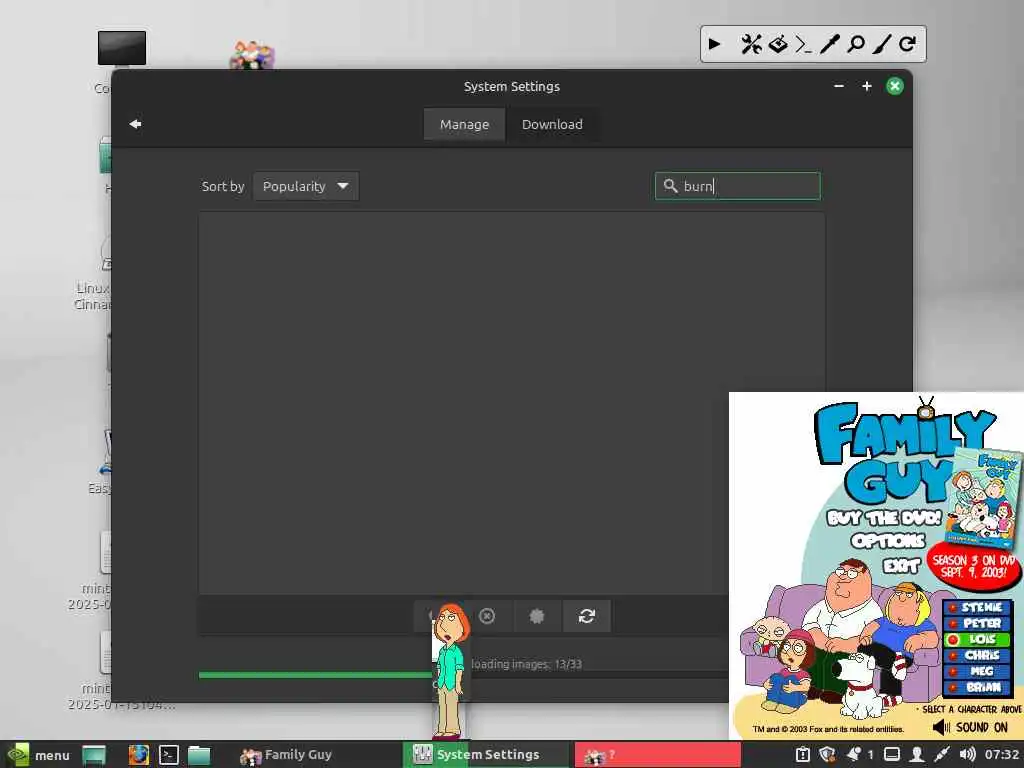Select the Meg character option
The height and width of the screenshot is (768, 1024).
[x=977, y=671]
